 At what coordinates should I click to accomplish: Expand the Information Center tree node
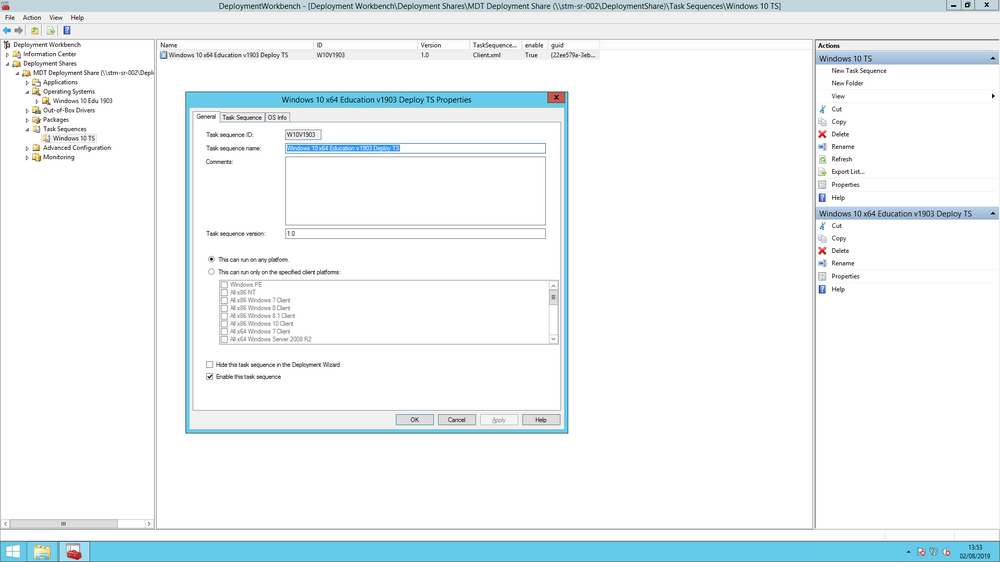(8, 54)
